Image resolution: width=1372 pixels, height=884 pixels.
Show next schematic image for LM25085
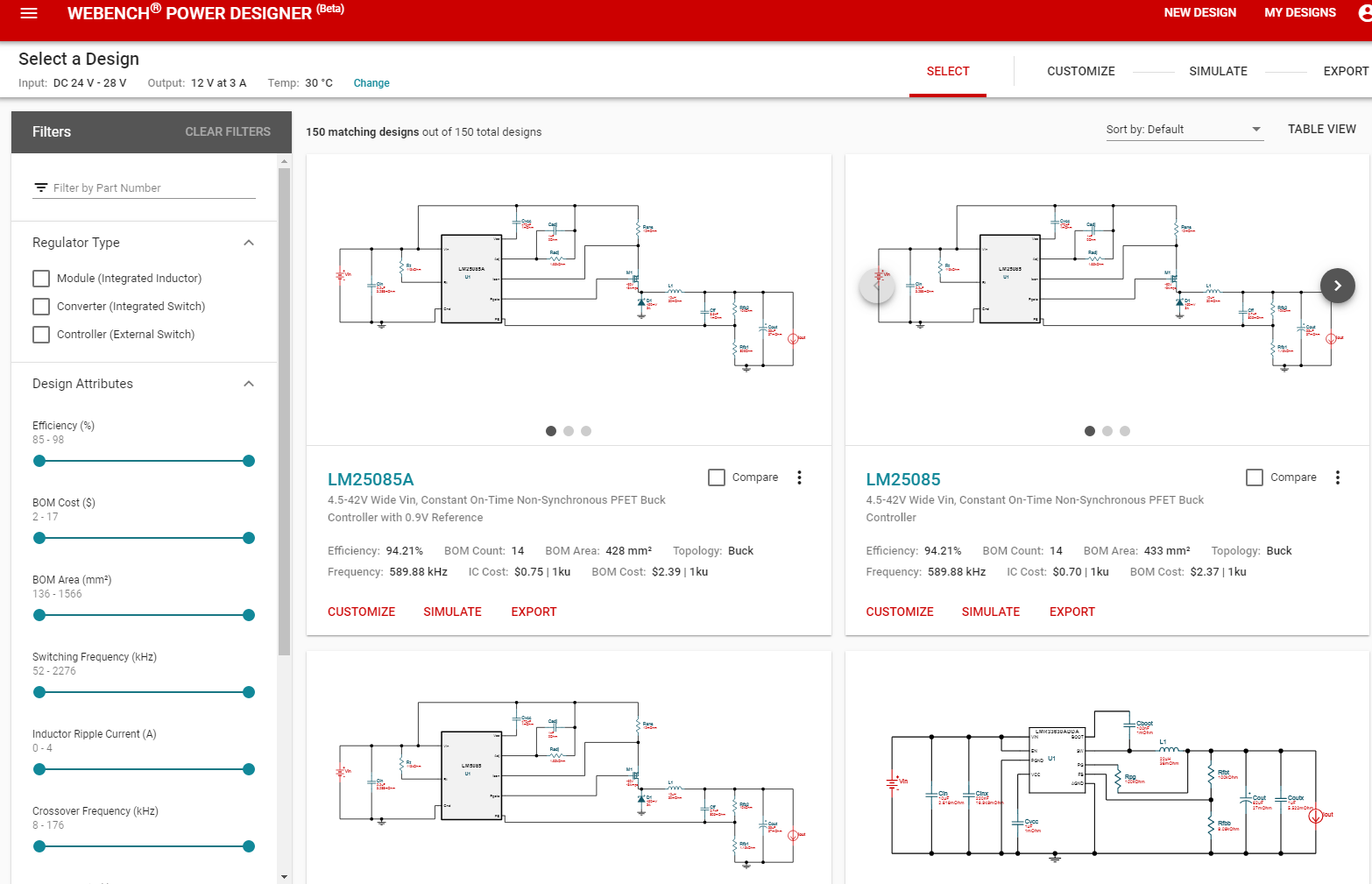[1338, 286]
